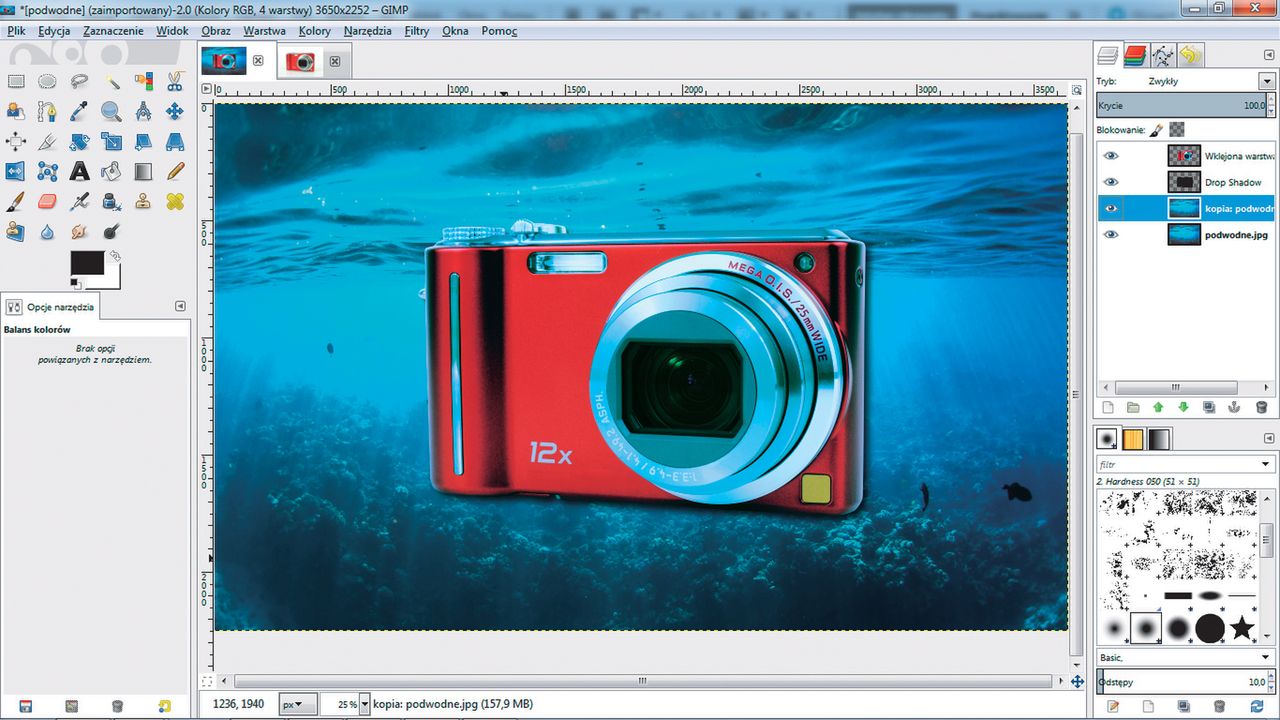Select the Eraser tool

pyautogui.click(x=47, y=201)
